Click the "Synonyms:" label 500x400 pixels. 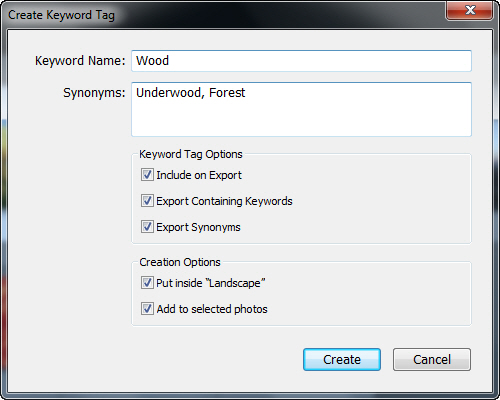[x=94, y=93]
